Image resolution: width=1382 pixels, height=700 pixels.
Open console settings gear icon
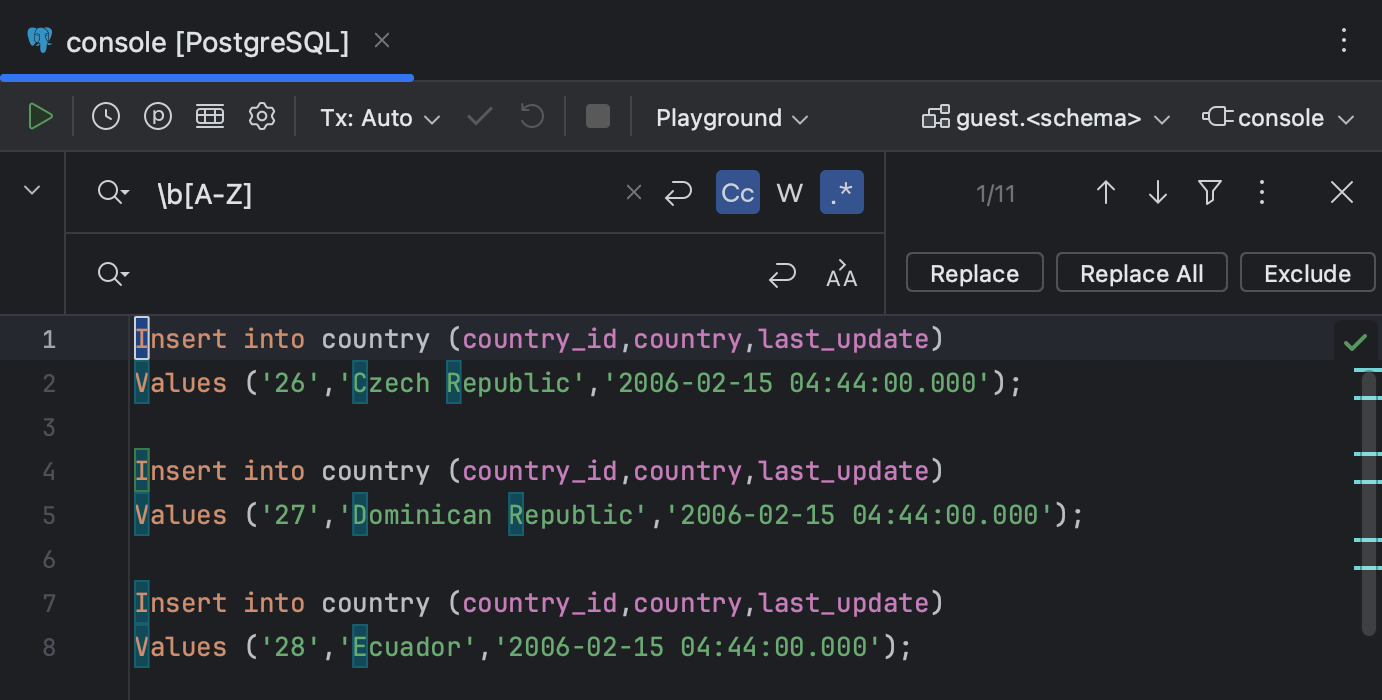coord(262,117)
